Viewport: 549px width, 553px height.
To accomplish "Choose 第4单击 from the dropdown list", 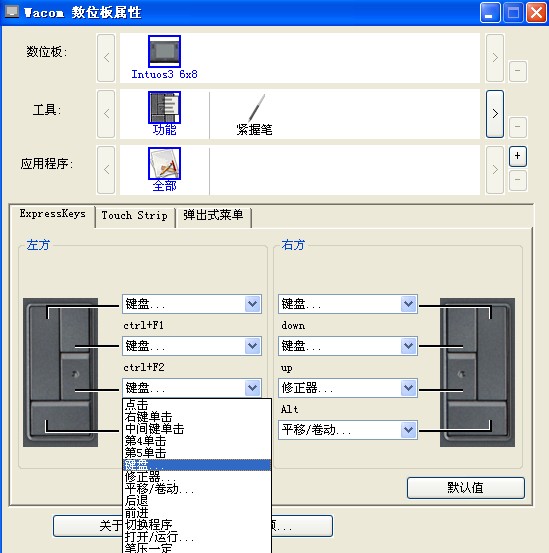I will pyautogui.click(x=197, y=441).
